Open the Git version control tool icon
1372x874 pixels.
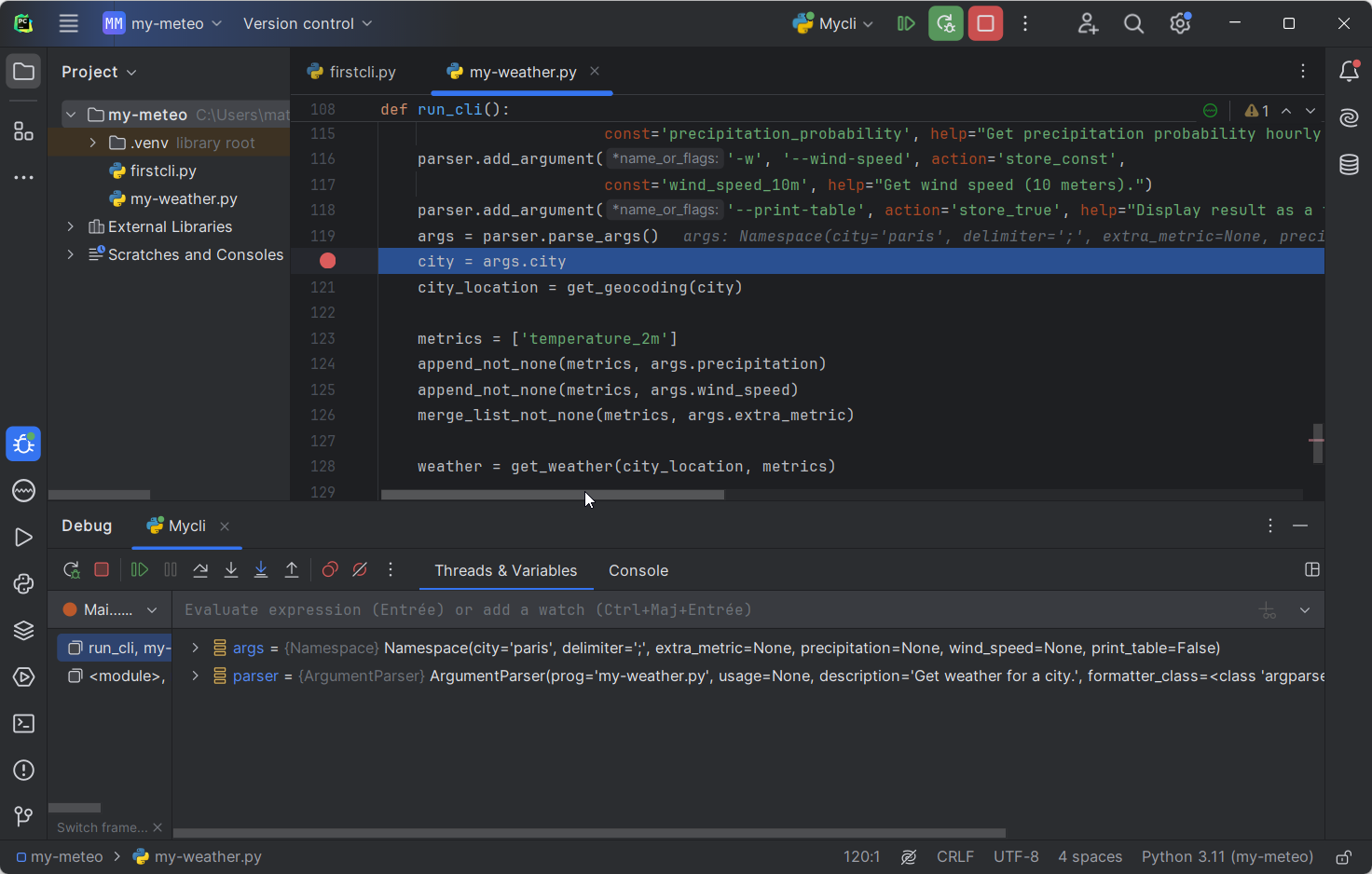[x=24, y=817]
